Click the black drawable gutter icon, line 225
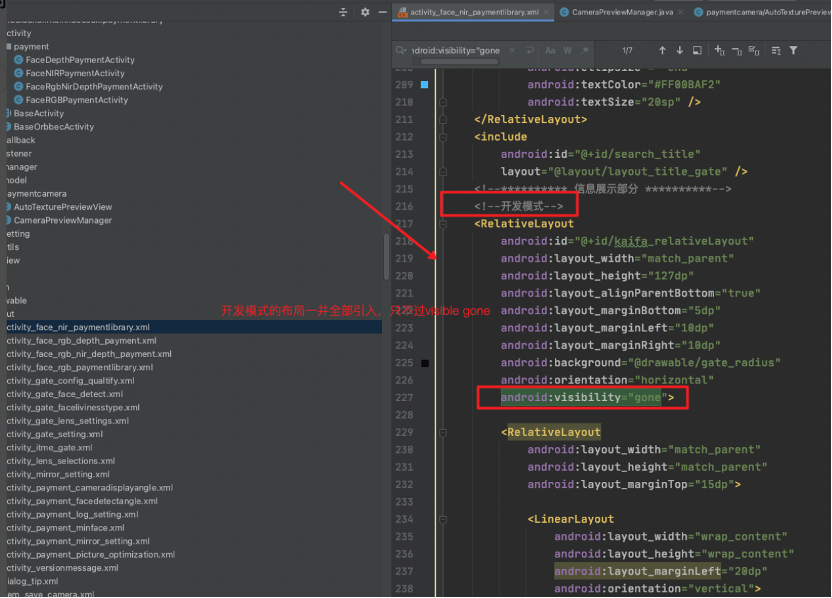 [425, 363]
